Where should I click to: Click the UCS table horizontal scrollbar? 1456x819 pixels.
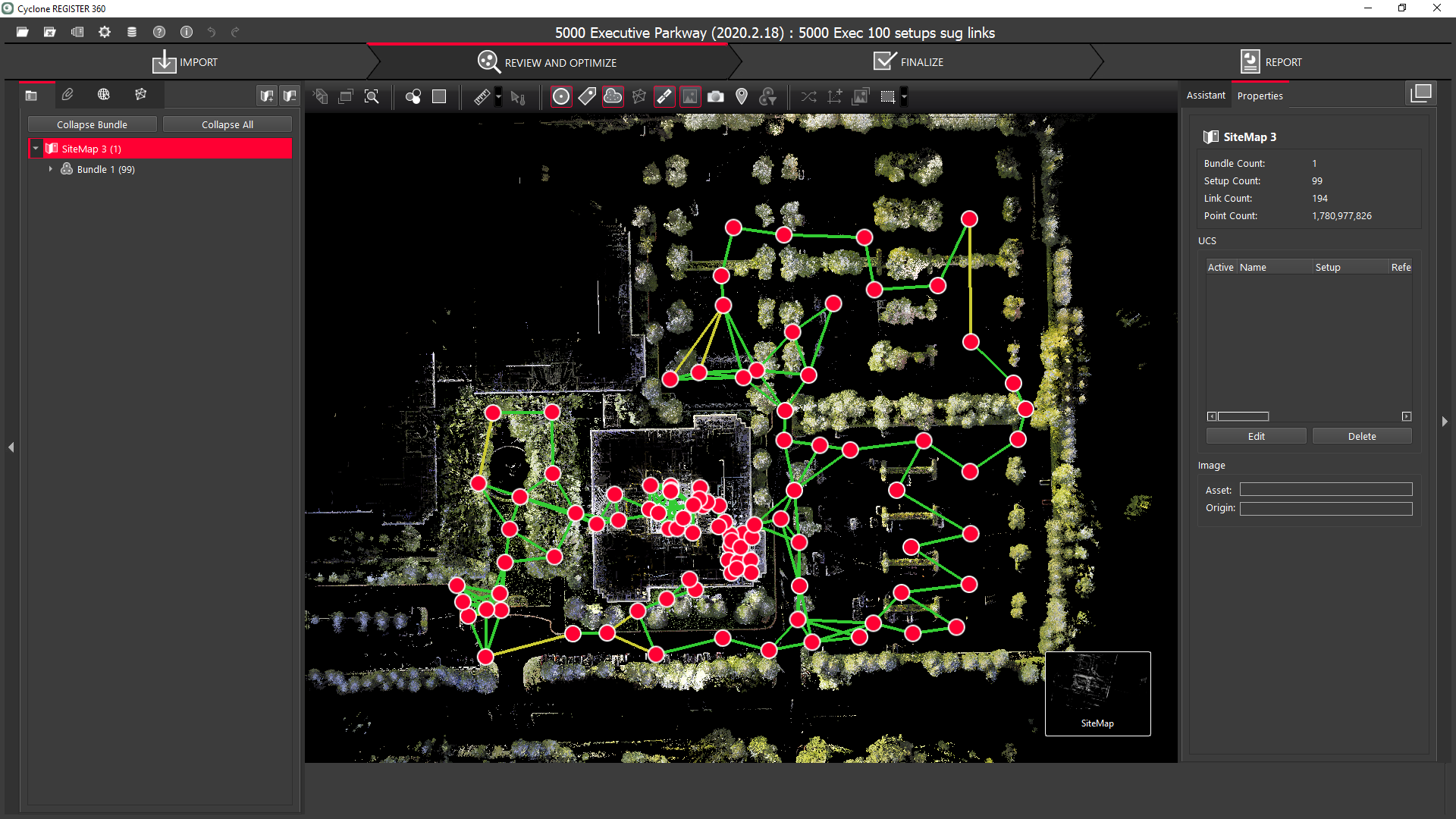[x=1243, y=416]
